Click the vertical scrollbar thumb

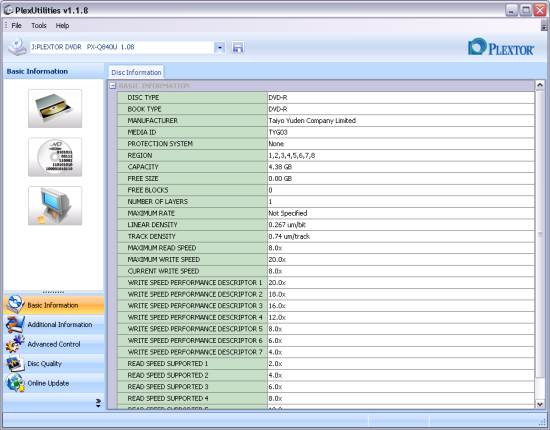point(540,234)
